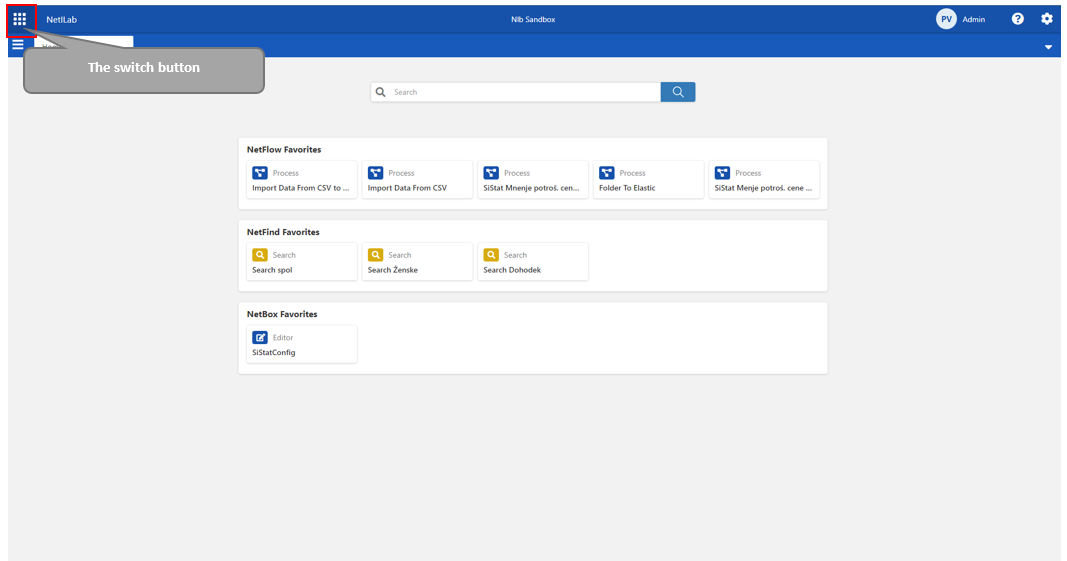Click the Import Data From CSV process icon
The image size is (1067, 561).
click(375, 173)
